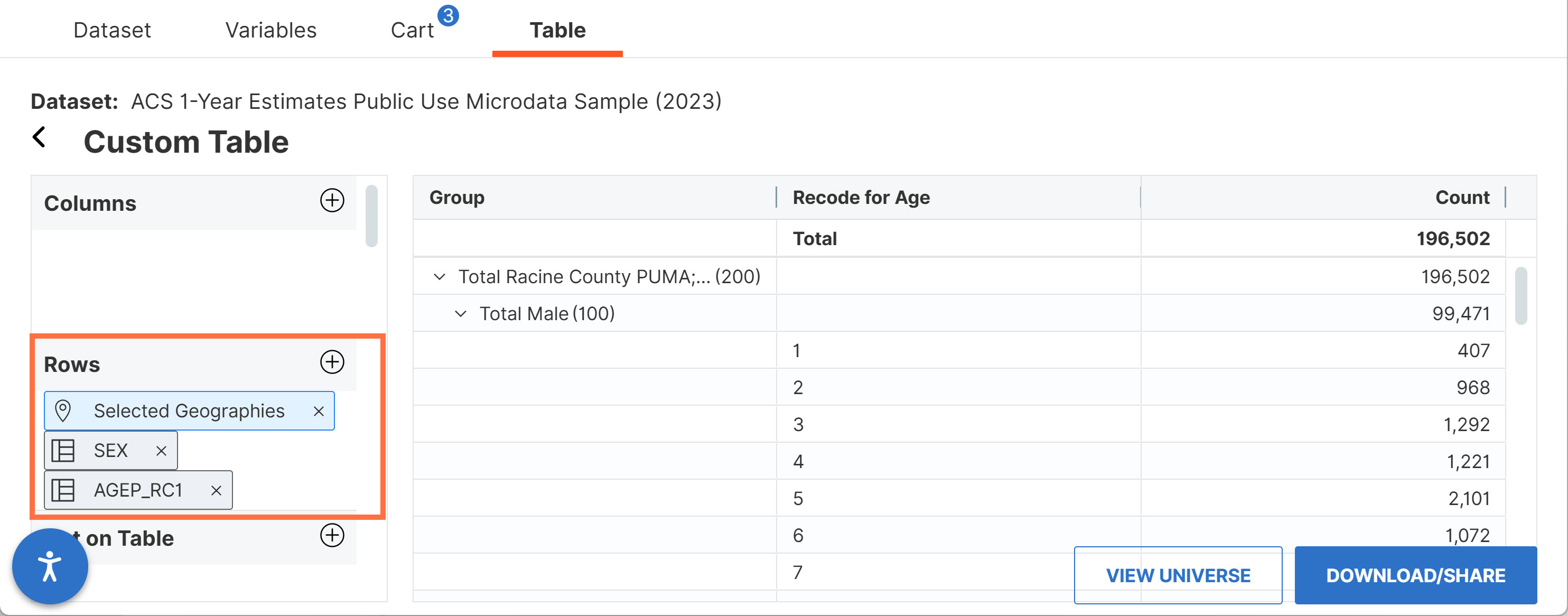Remove the AGEP_RC1 row variable
The width and height of the screenshot is (1568, 616).
216,491
